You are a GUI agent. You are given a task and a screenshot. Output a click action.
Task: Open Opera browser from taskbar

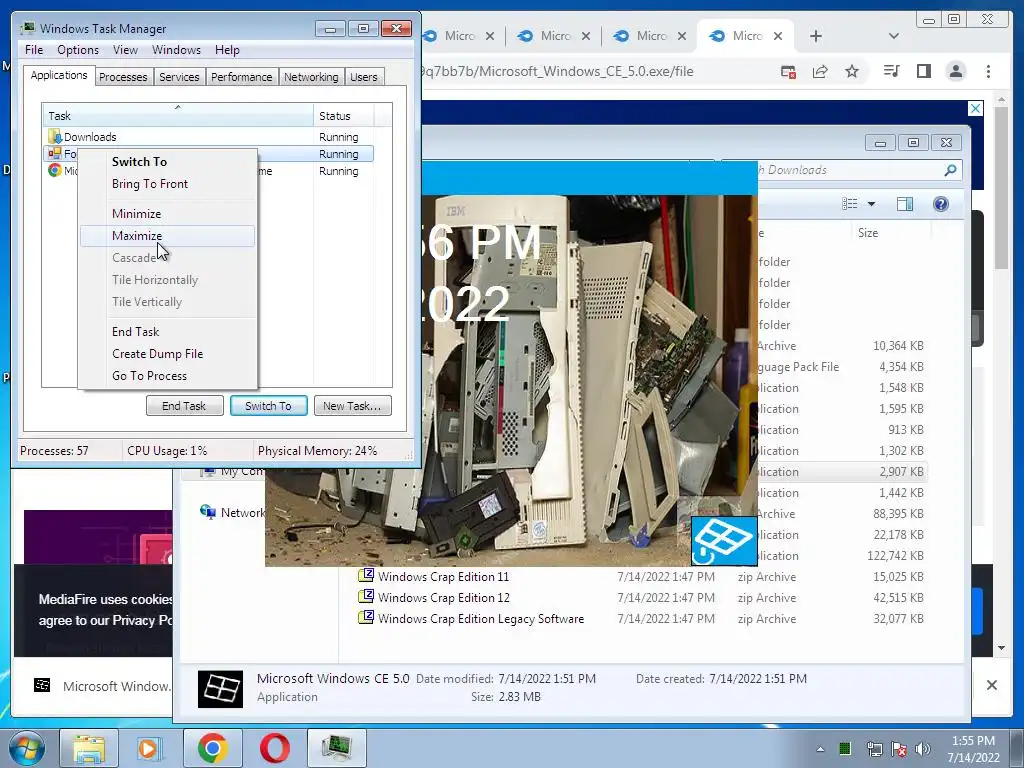275,748
